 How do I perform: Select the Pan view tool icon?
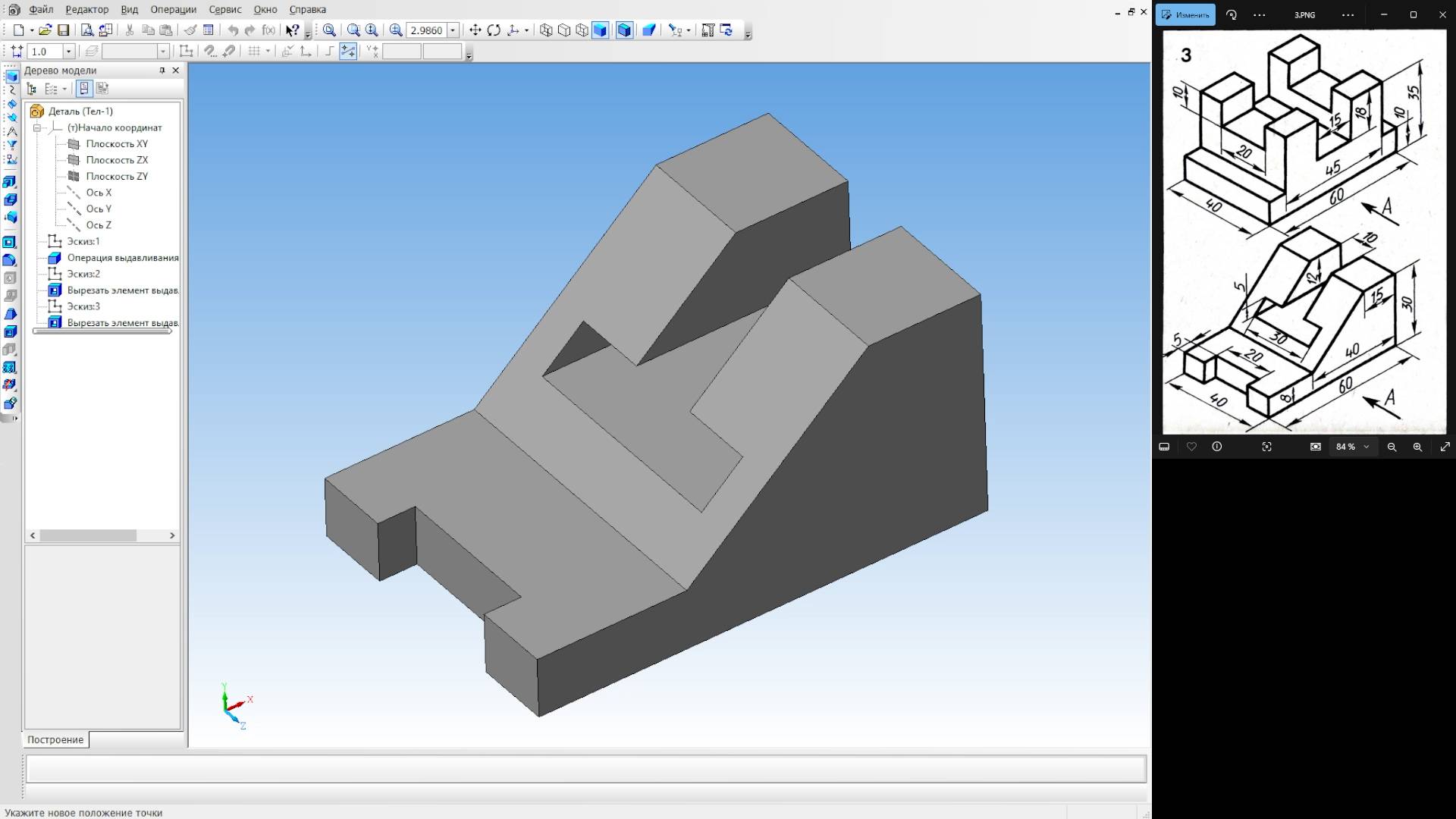pyautogui.click(x=475, y=30)
